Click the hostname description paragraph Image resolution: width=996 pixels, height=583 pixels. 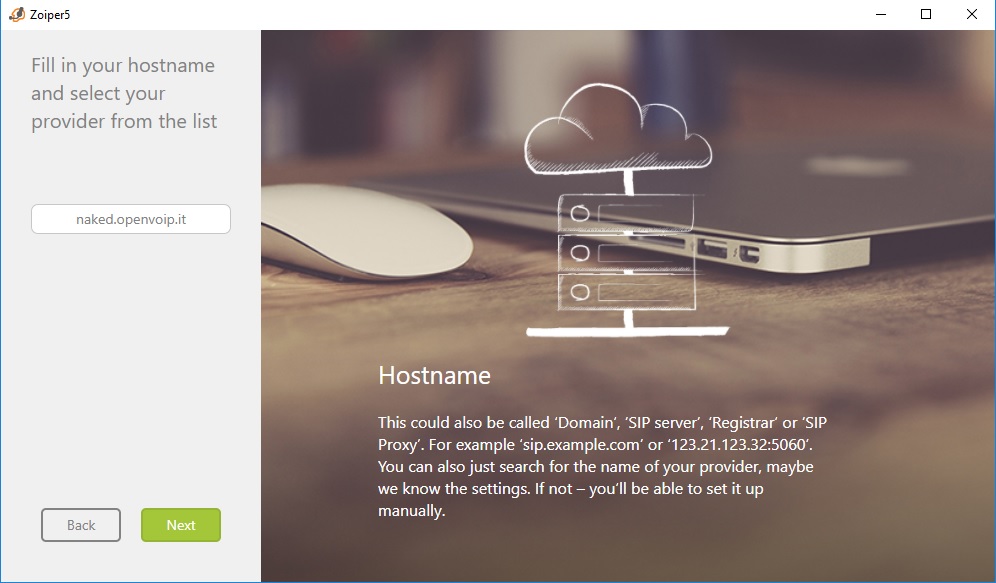pos(603,467)
